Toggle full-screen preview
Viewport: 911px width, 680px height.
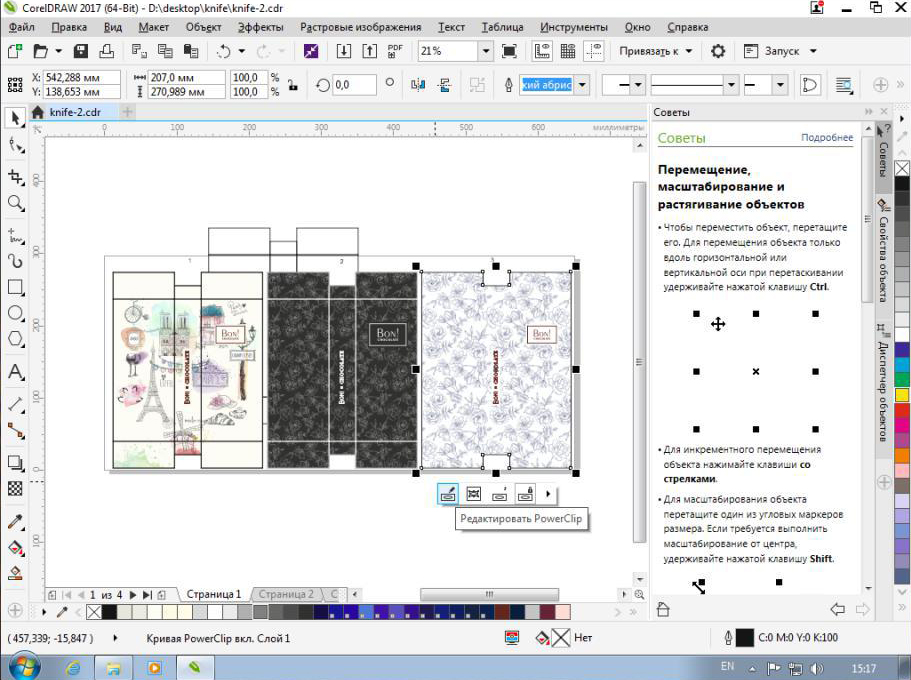point(510,51)
